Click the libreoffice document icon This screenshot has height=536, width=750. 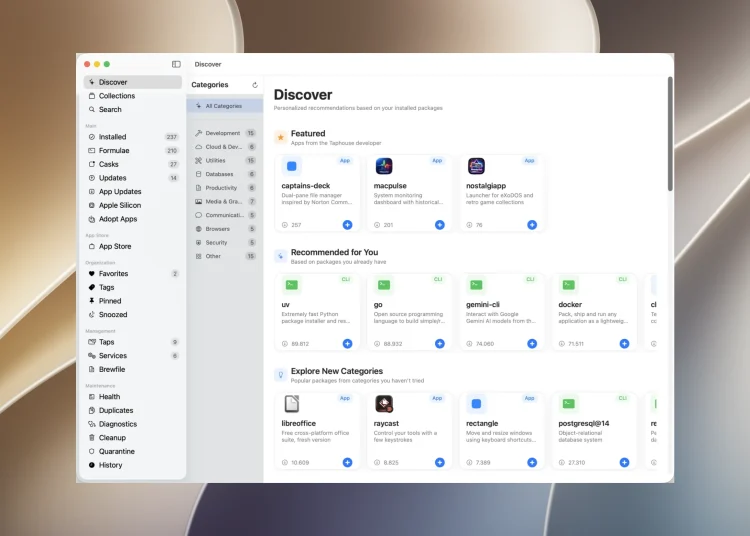coord(291,404)
